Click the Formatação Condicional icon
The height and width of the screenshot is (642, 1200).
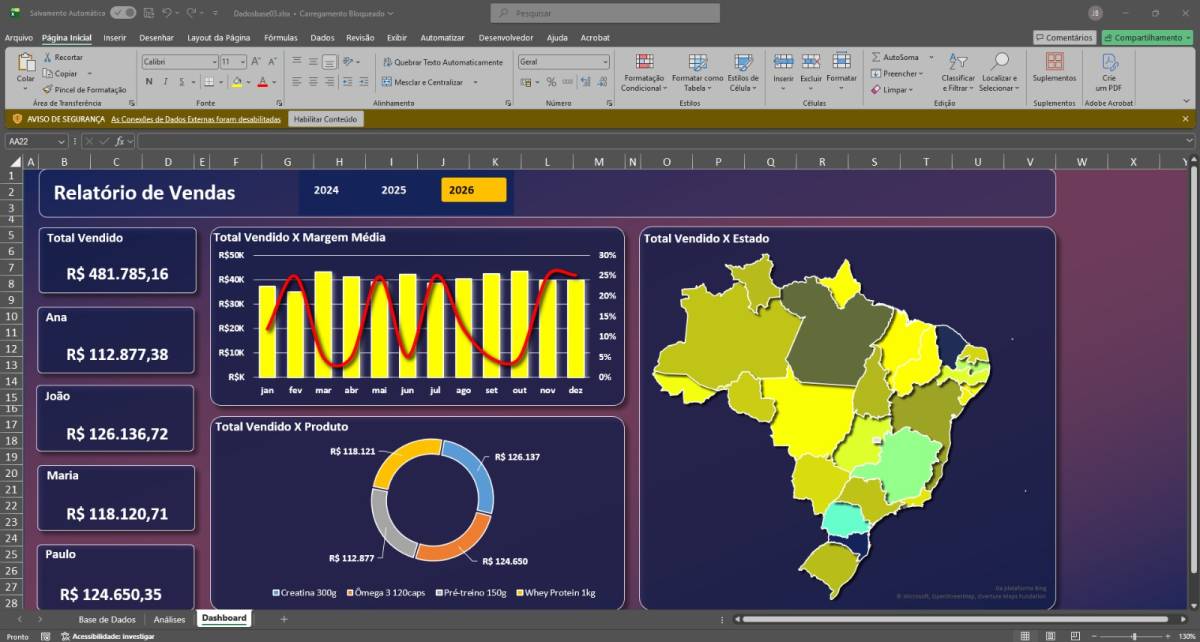pyautogui.click(x=645, y=62)
